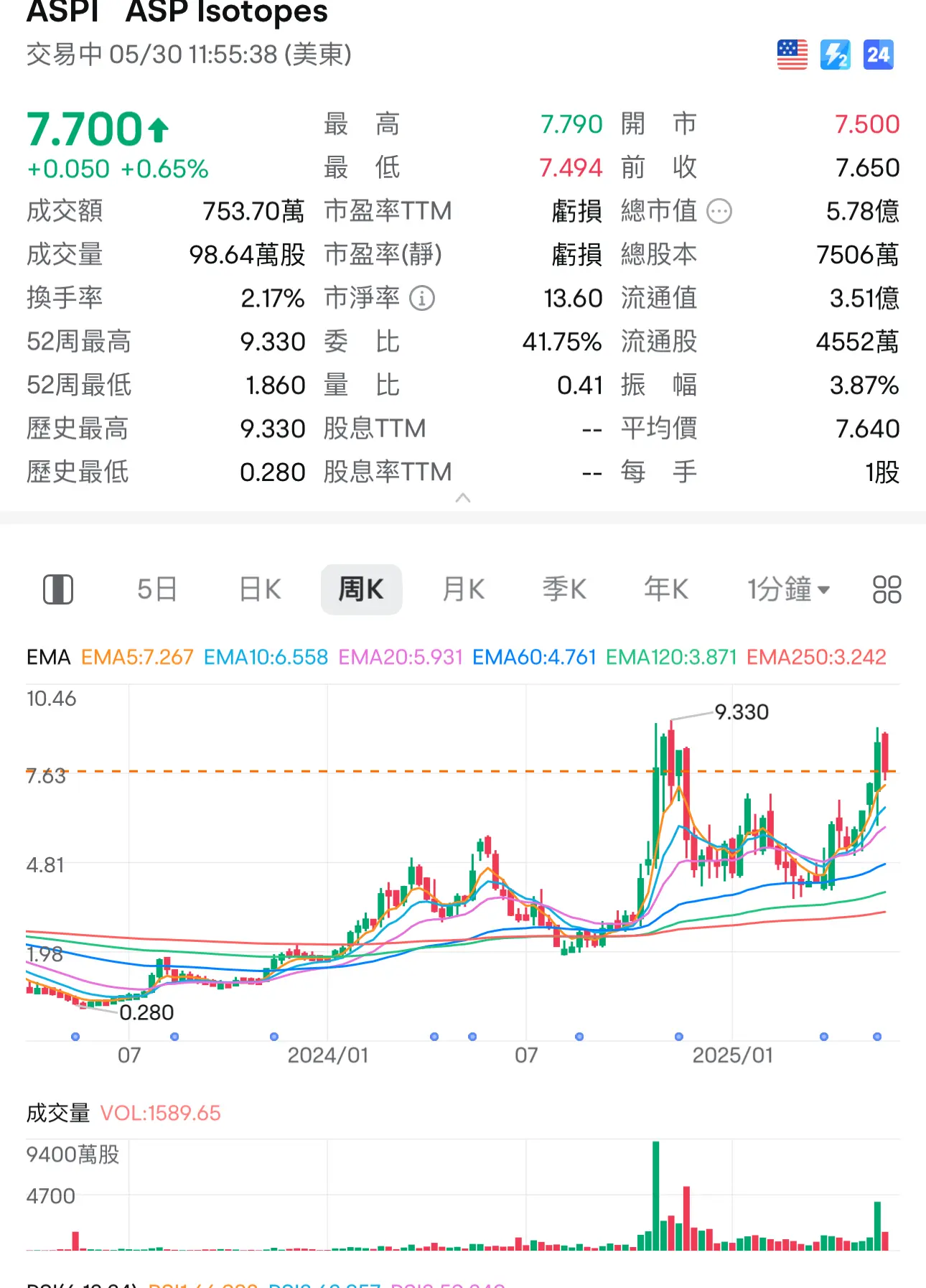The width and height of the screenshot is (926, 1288).
Task: Tap 總市值 value 5.78億
Action: coord(862,211)
